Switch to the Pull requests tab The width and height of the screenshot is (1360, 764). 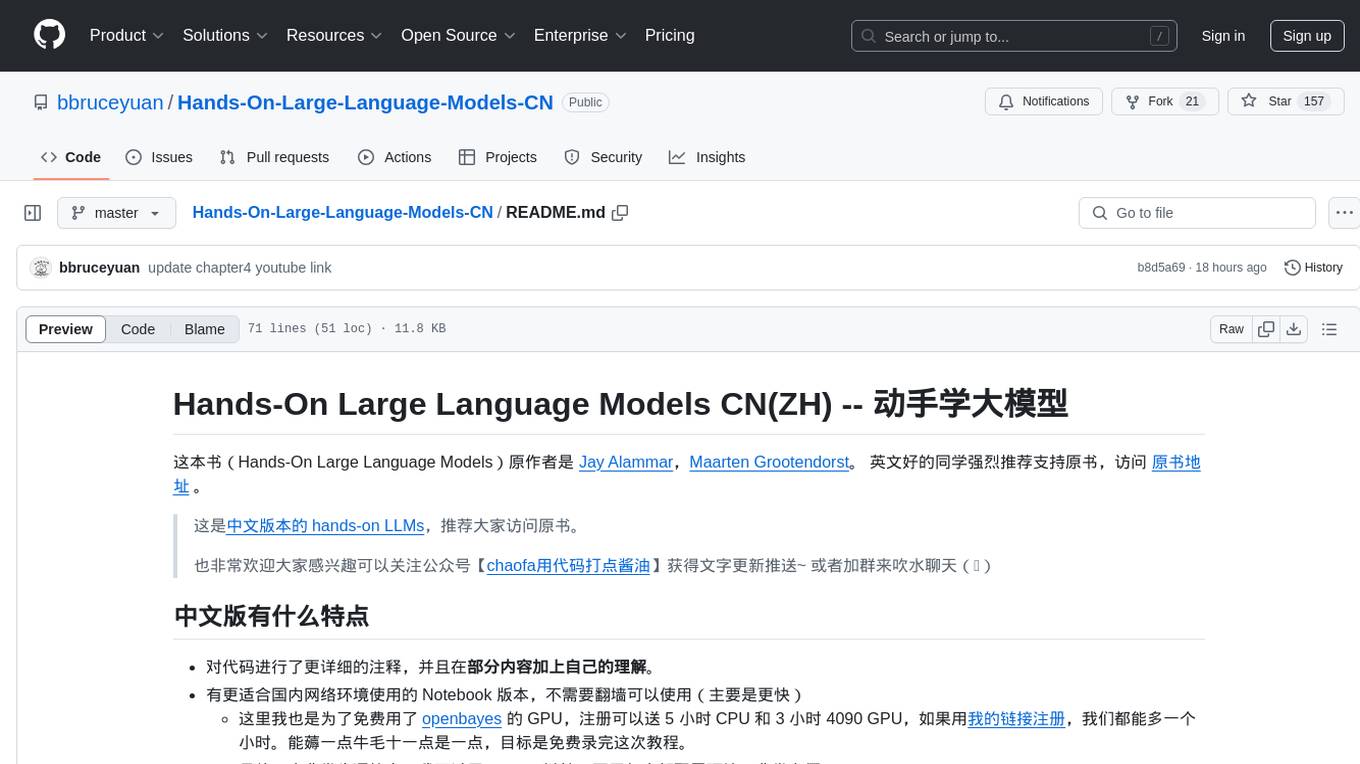click(274, 157)
